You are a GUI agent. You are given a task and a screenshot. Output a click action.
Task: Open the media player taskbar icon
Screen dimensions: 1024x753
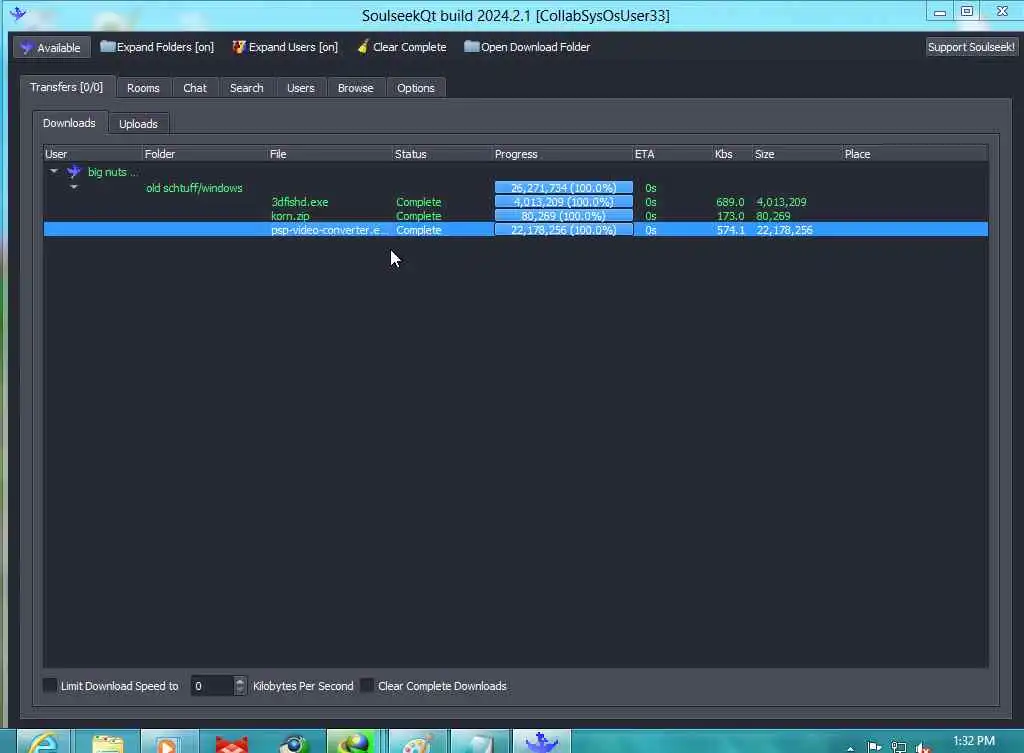click(168, 743)
